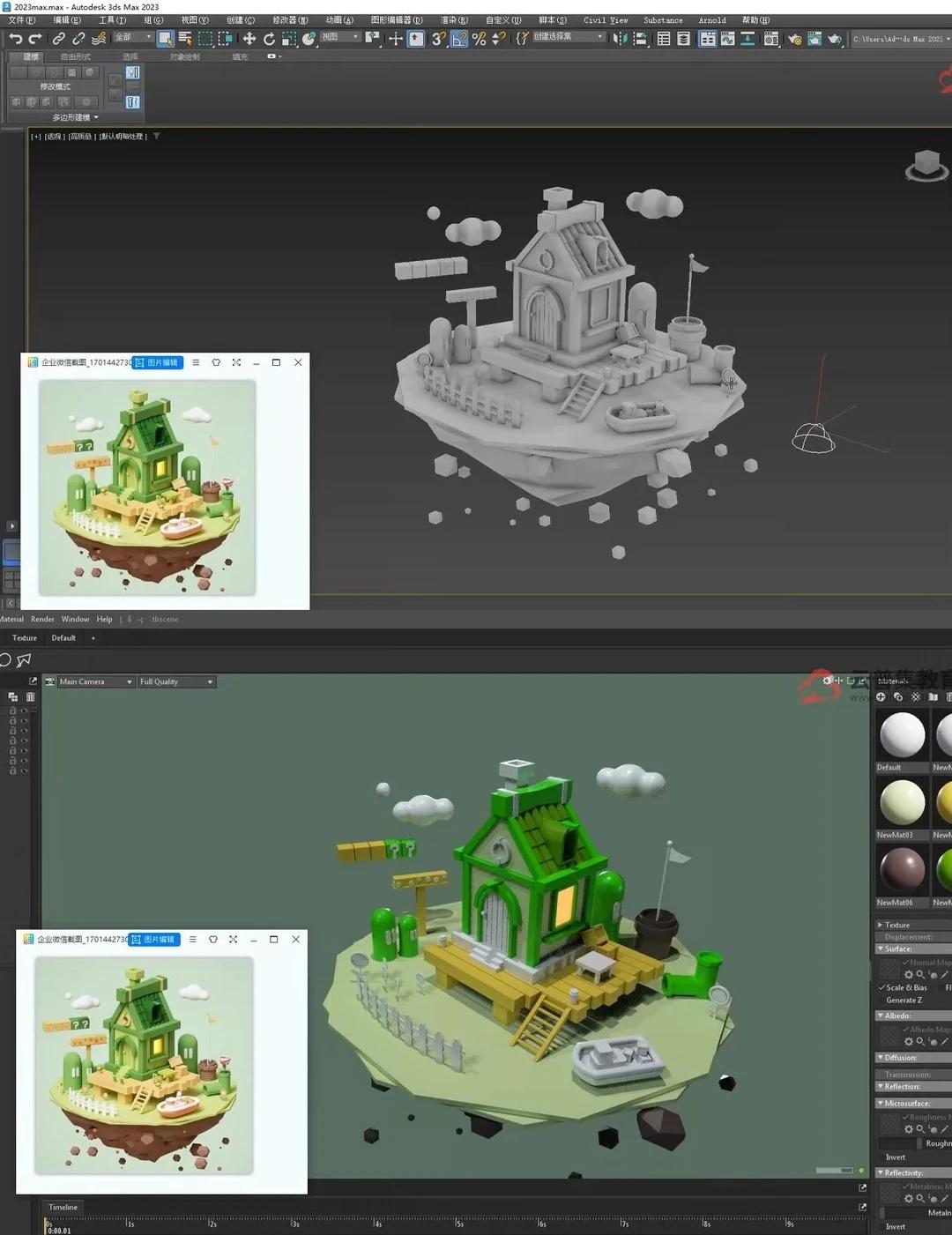Select the NewMat06 material swatch
The height and width of the screenshot is (1235, 952).
coord(902,870)
